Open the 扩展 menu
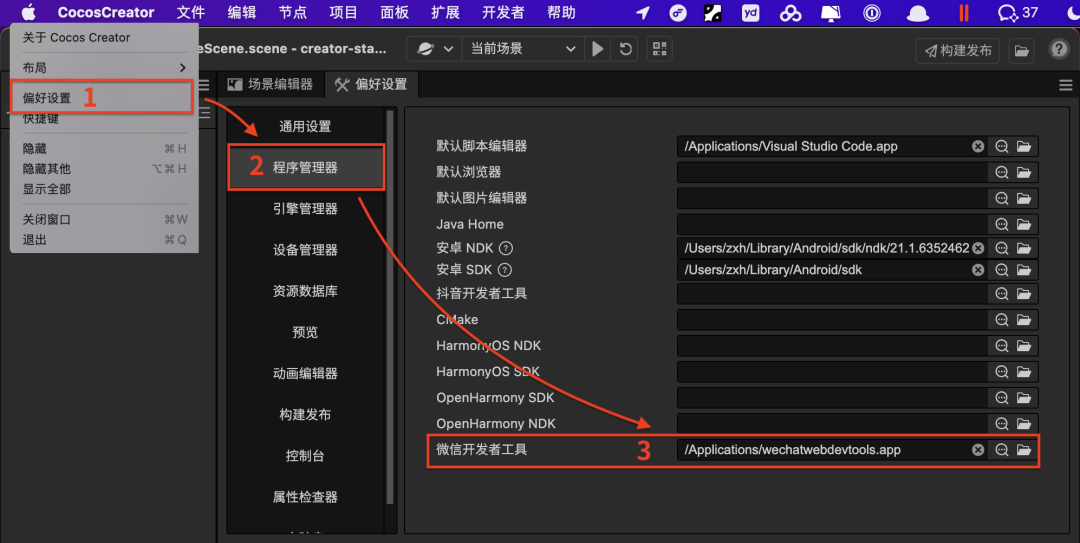 pyautogui.click(x=445, y=12)
